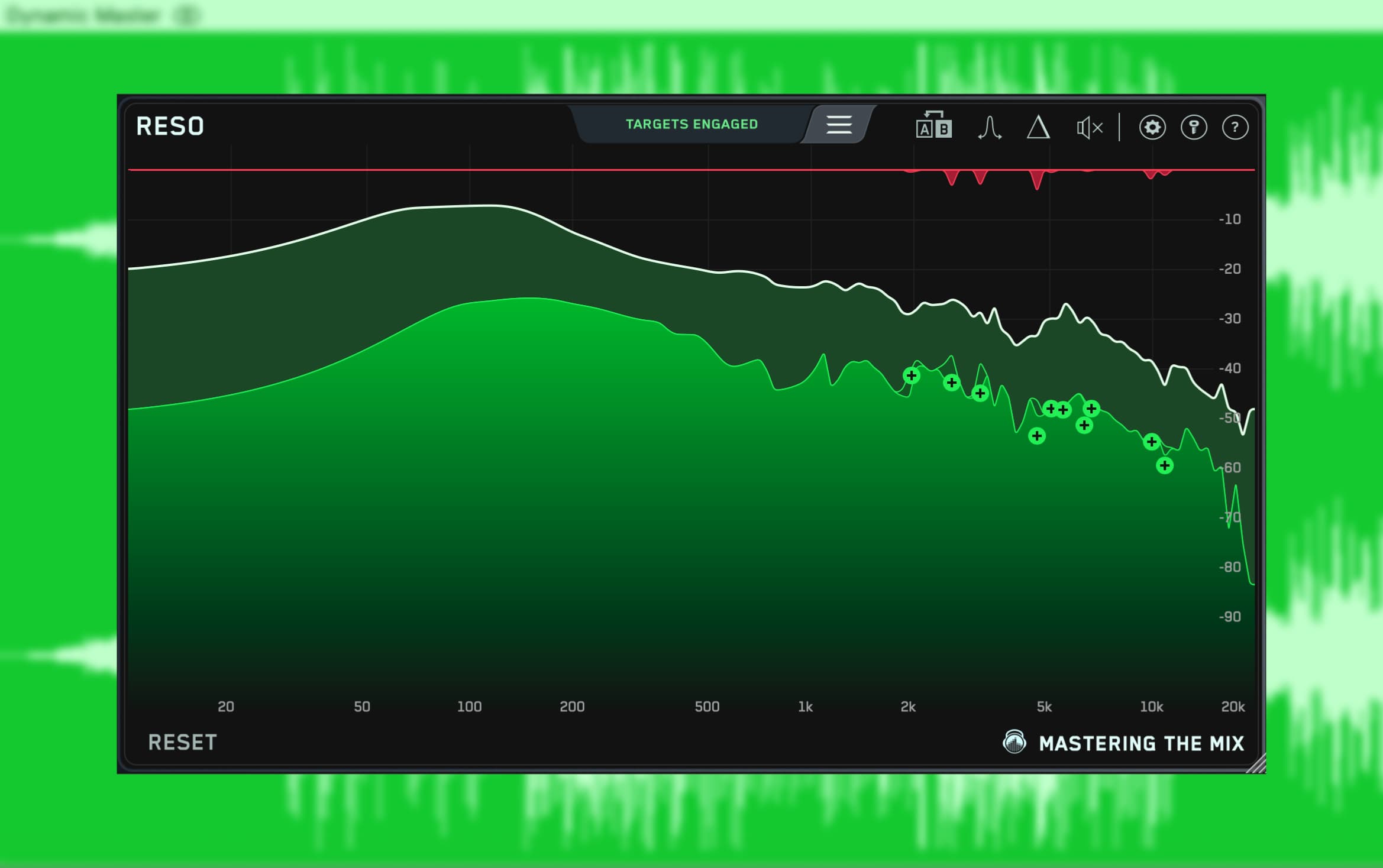Select the target node at 2k
This screenshot has height=868, width=1383.
click(x=912, y=375)
